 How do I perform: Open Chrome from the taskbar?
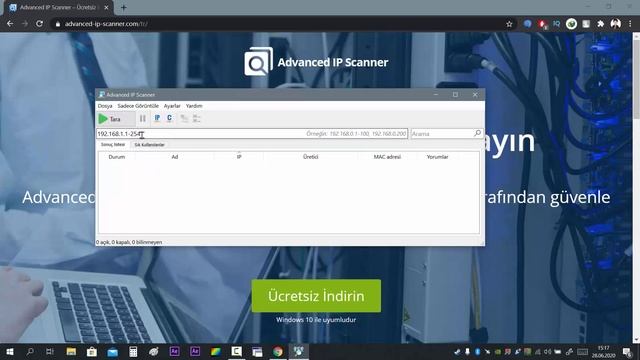pos(278,351)
